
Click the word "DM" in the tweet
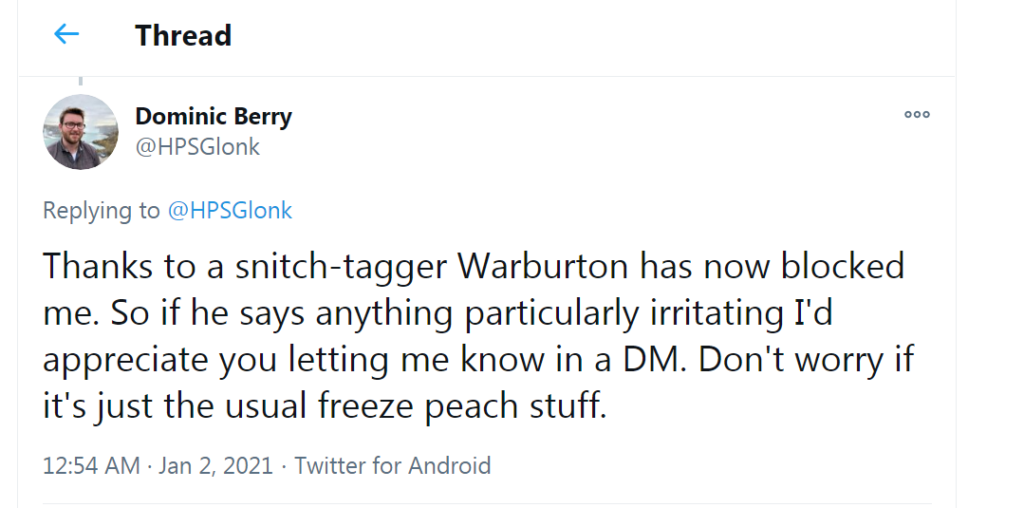coord(651,361)
